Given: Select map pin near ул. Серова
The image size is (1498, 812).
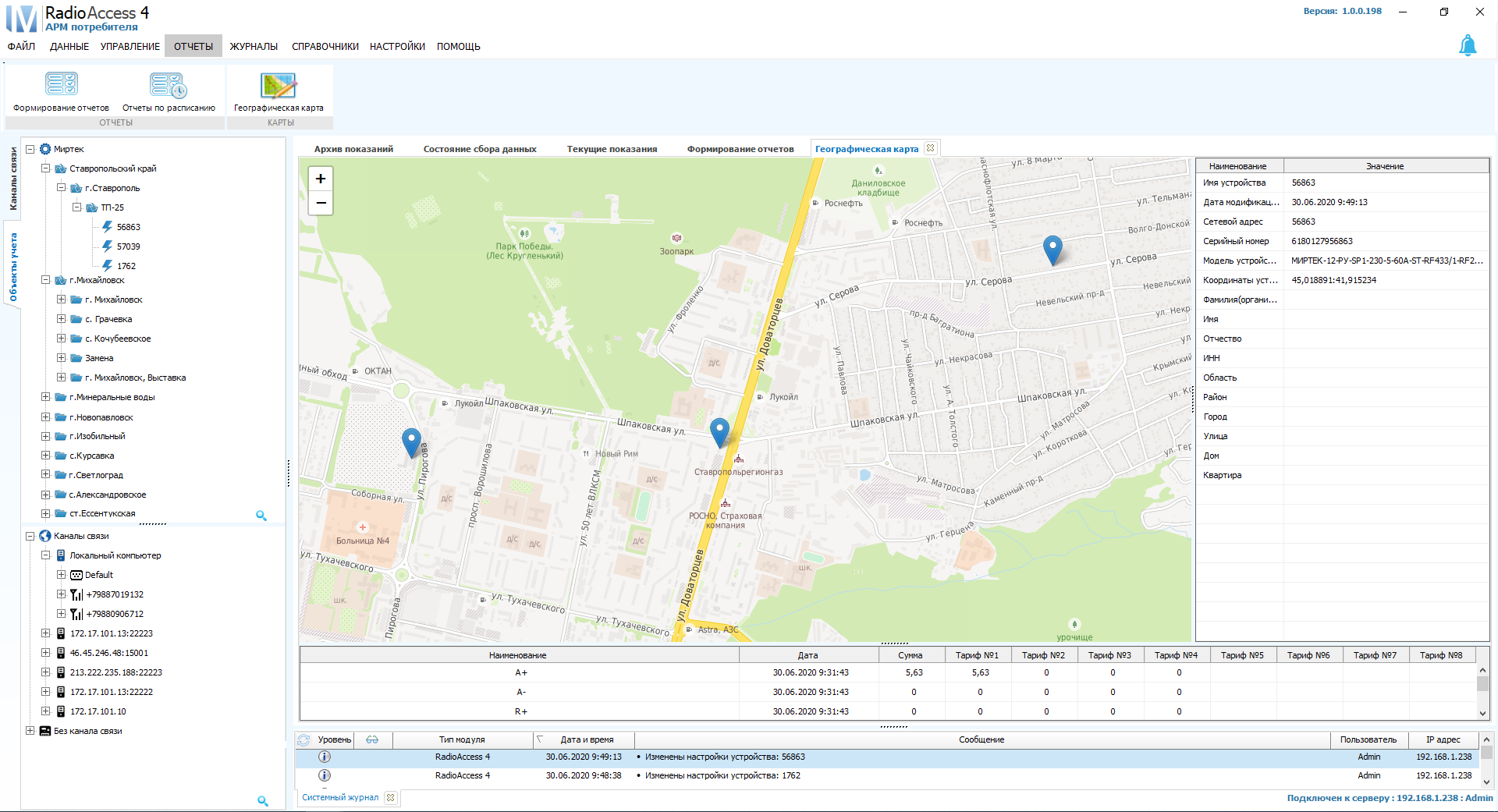Looking at the screenshot, I should [1053, 250].
